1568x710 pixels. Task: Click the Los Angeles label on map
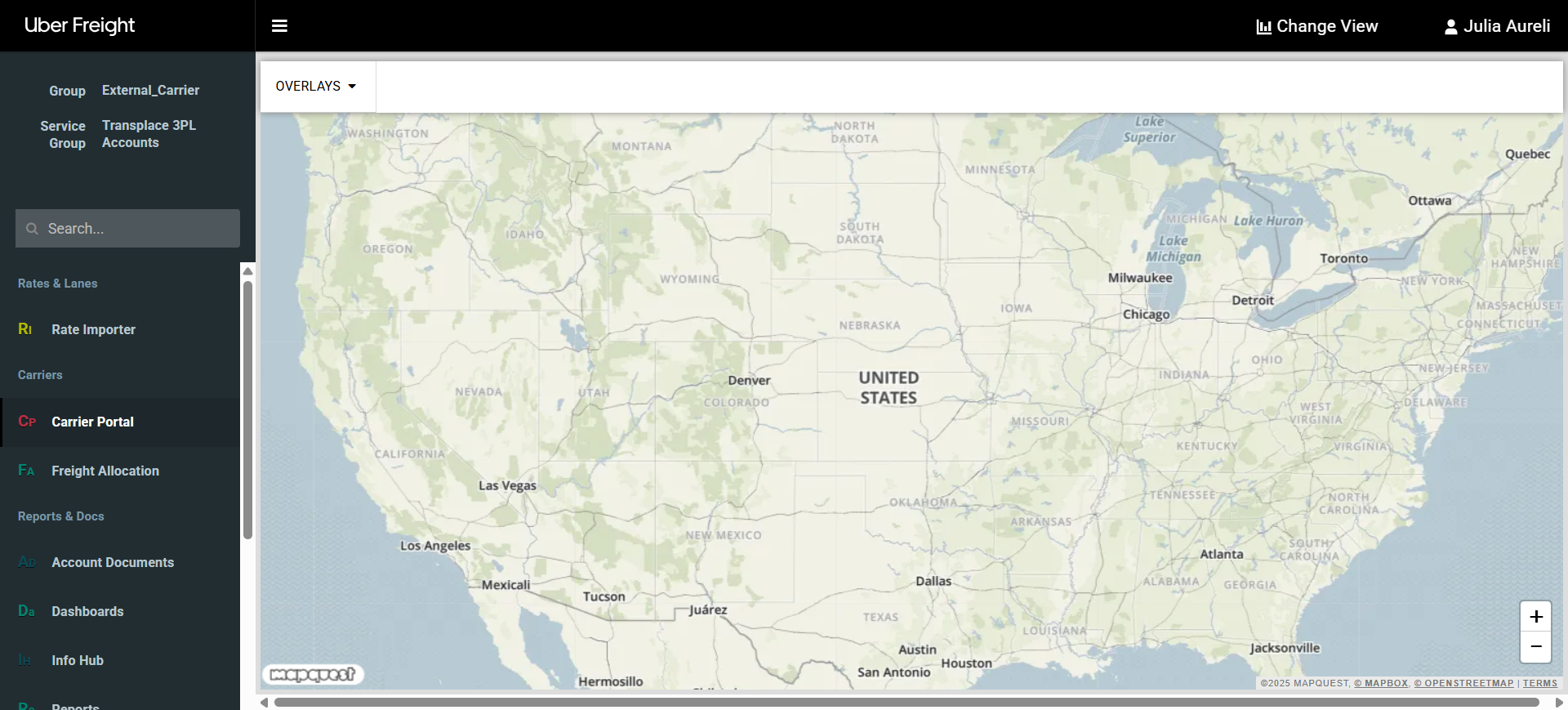coord(435,546)
